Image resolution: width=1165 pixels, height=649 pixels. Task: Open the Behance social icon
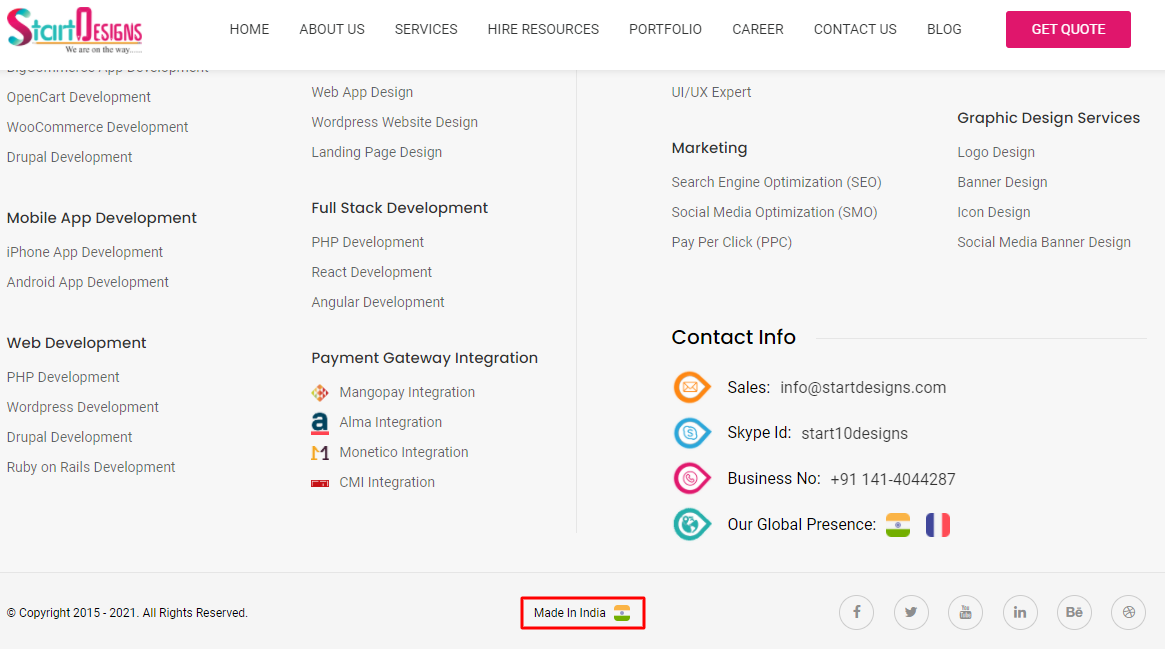1074,612
